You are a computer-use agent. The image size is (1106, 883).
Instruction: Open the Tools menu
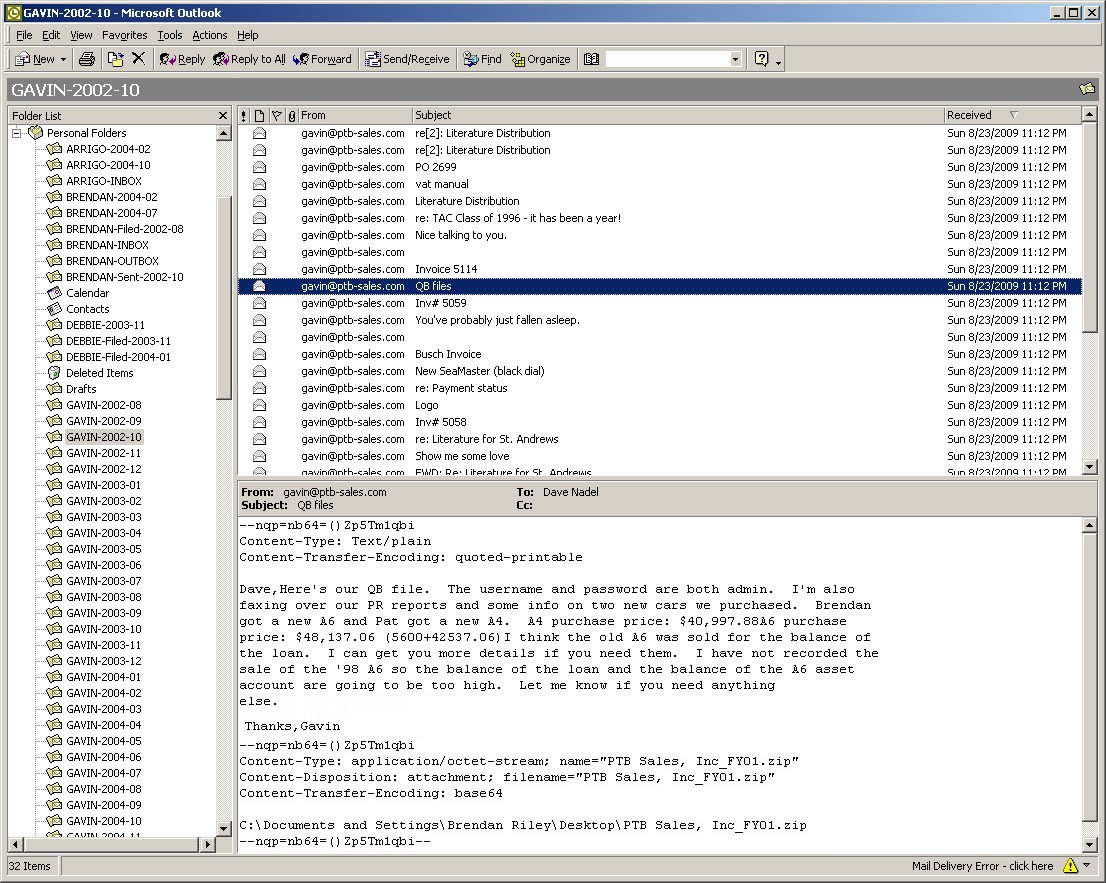click(x=170, y=35)
